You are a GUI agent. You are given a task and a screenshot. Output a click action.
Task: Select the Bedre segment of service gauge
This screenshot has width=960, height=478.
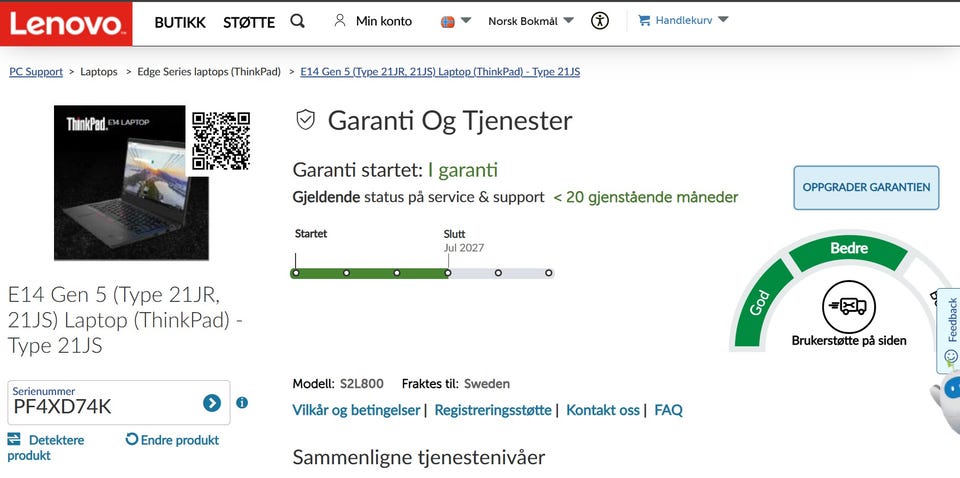tap(849, 250)
